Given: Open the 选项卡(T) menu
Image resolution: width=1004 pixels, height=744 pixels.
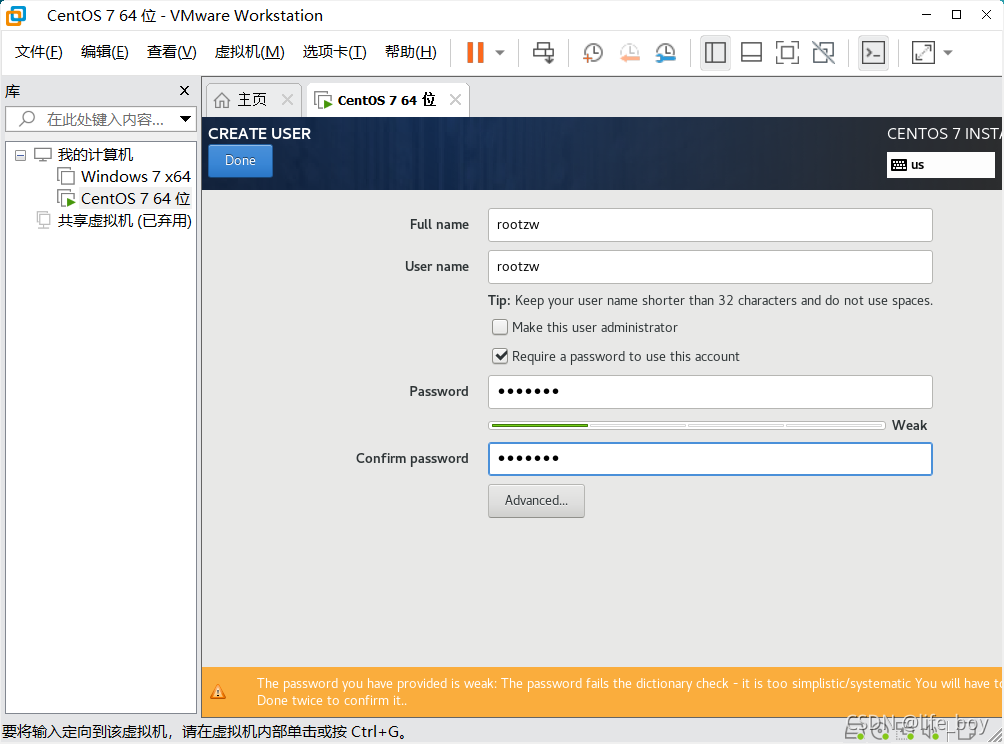Looking at the screenshot, I should (x=334, y=52).
